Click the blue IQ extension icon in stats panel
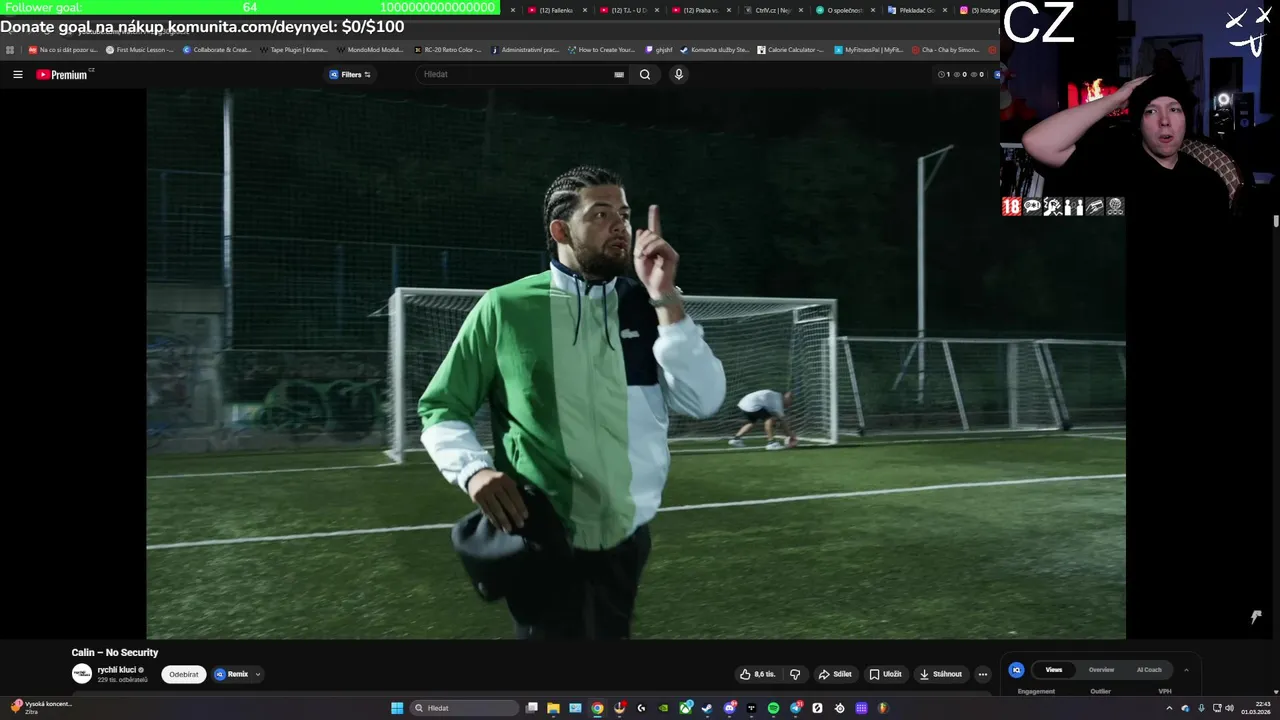Image resolution: width=1280 pixels, height=720 pixels. 1016,670
